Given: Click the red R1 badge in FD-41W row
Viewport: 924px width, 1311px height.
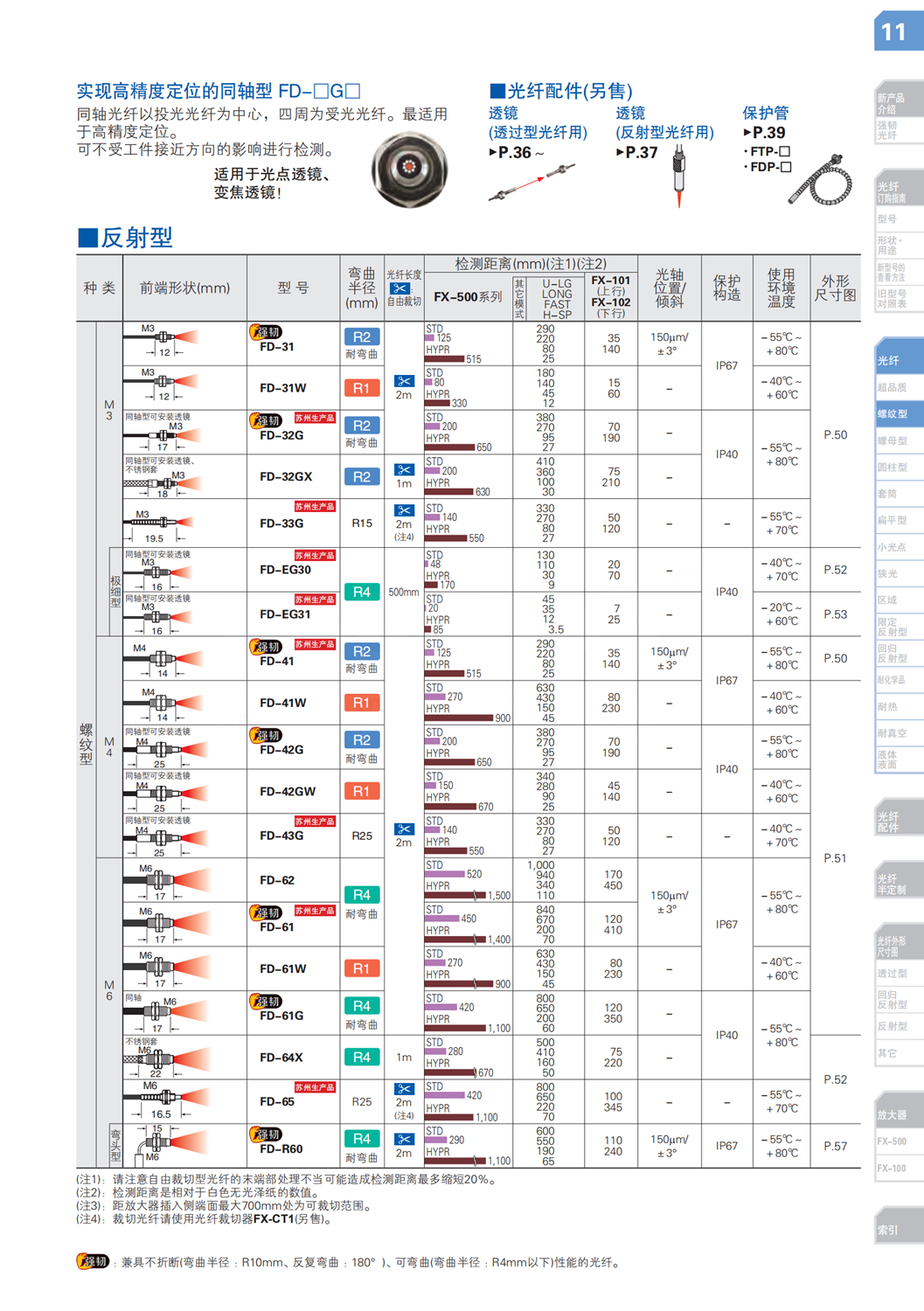Looking at the screenshot, I should click(x=362, y=703).
